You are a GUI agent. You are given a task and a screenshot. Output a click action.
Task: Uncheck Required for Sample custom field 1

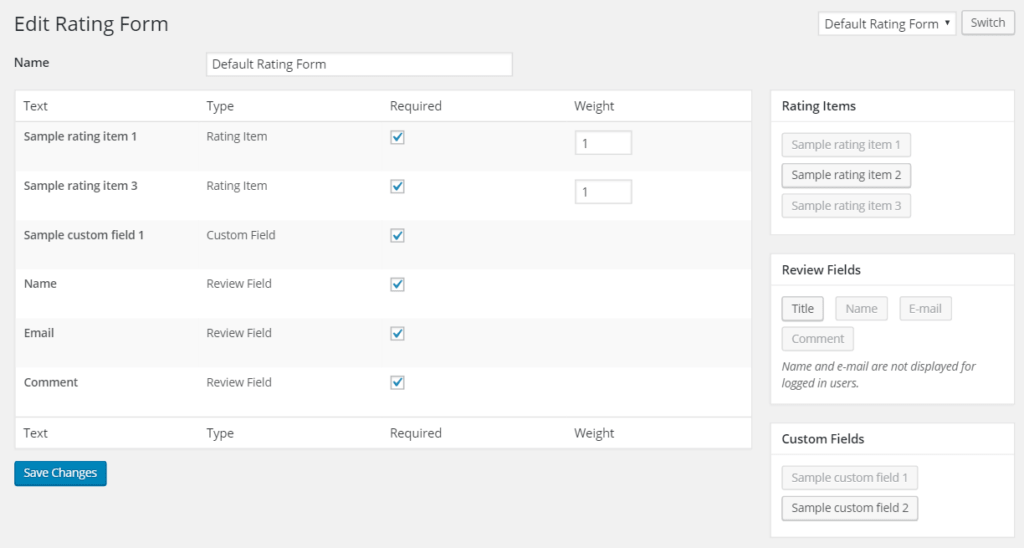pos(397,235)
